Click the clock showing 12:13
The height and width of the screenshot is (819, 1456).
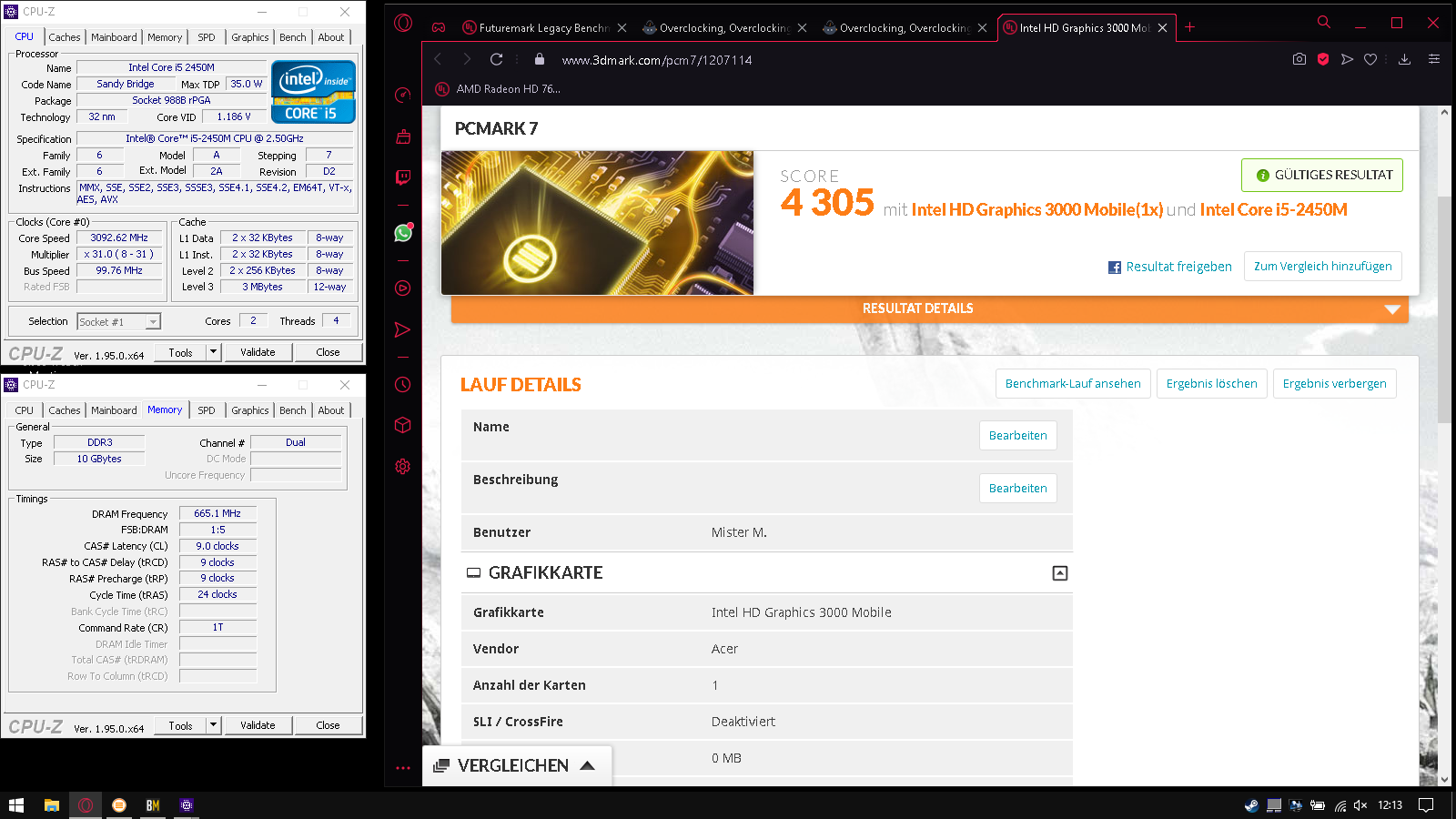pos(1390,805)
